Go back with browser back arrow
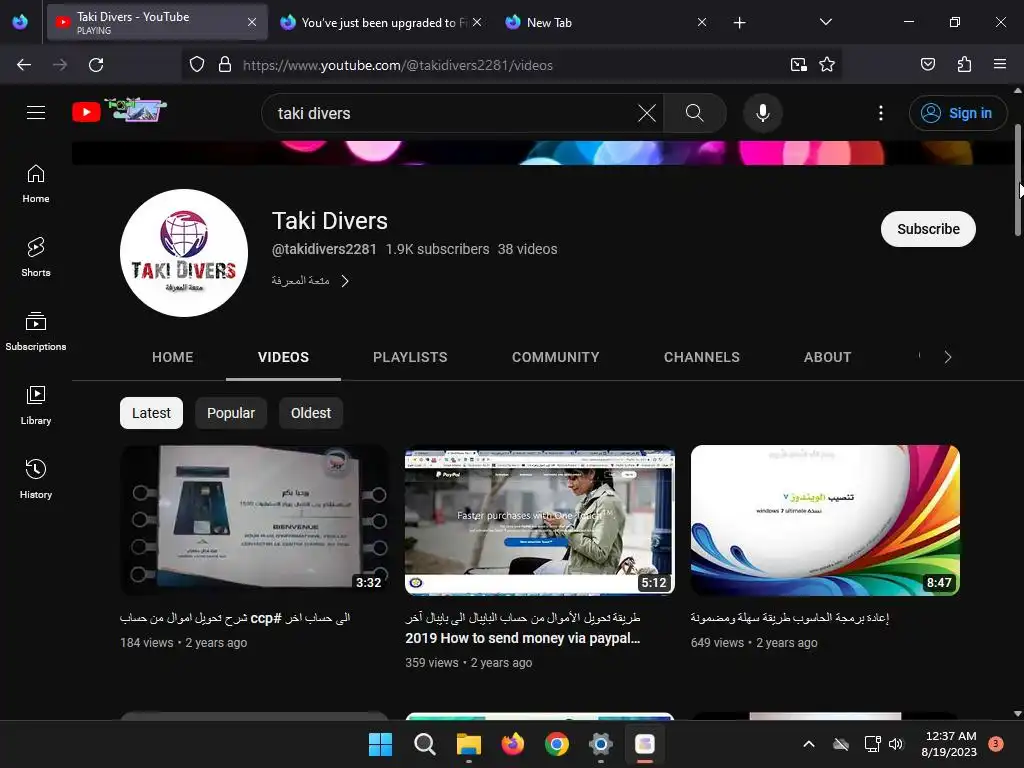 tap(24, 65)
